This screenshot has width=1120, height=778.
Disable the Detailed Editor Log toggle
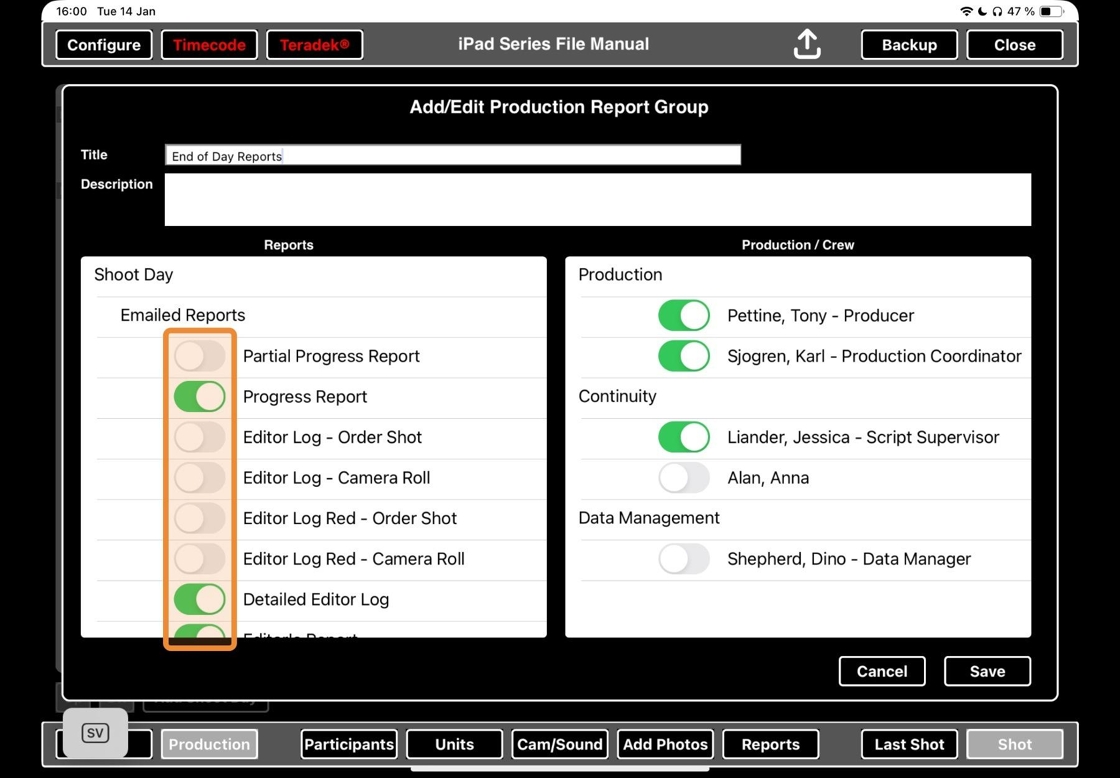(x=199, y=599)
